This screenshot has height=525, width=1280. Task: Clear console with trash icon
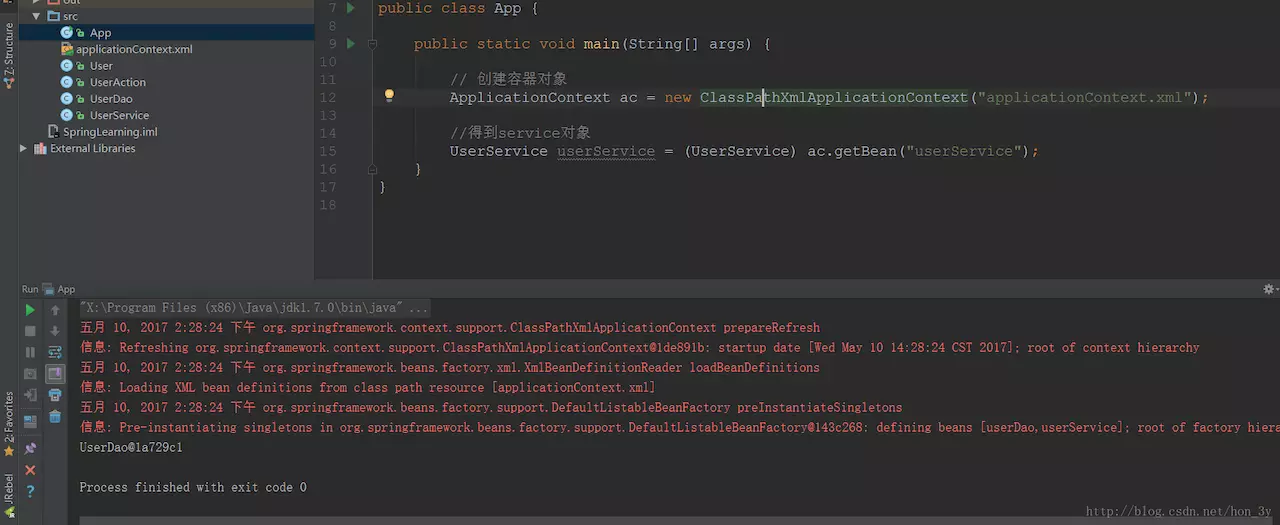coord(55,416)
